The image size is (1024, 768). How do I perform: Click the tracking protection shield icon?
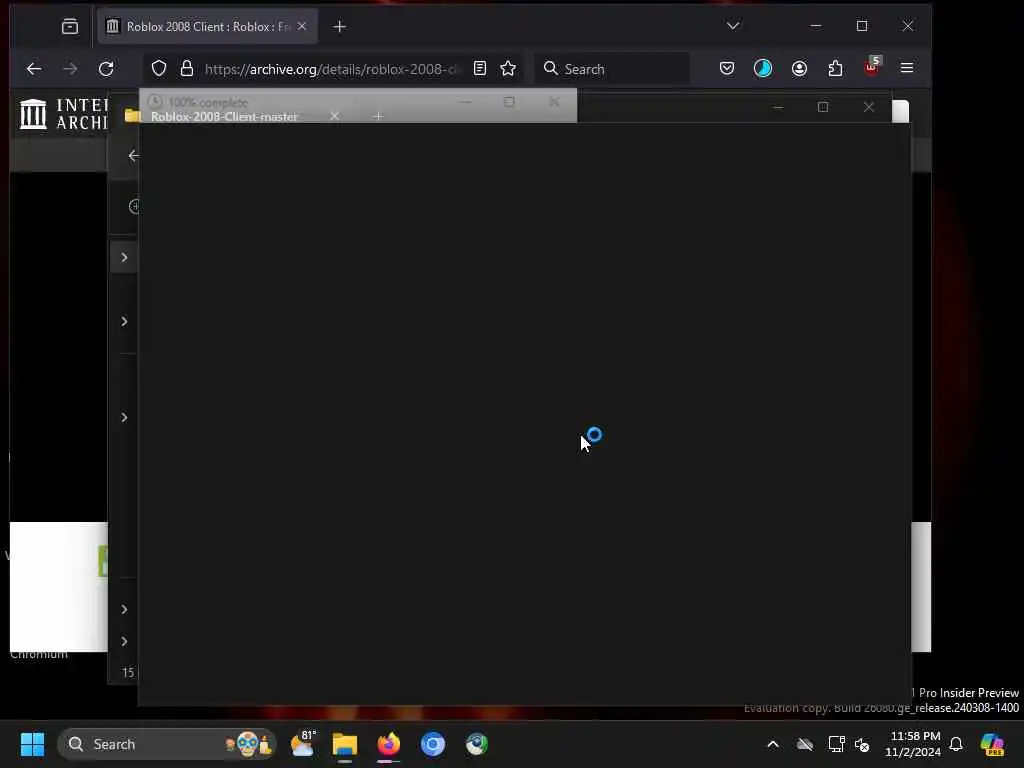click(x=159, y=69)
